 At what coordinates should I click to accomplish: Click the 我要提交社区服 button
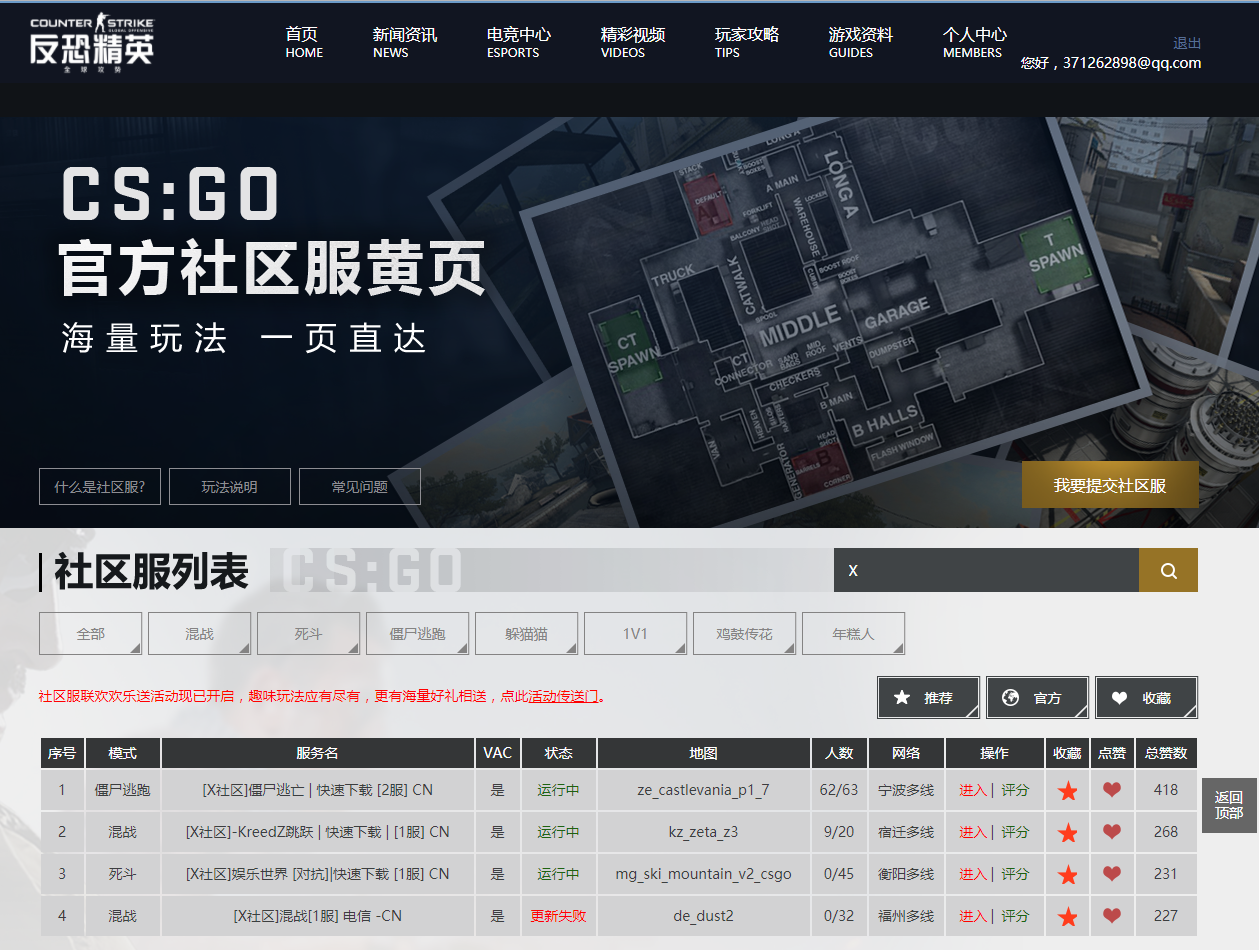pos(1109,485)
